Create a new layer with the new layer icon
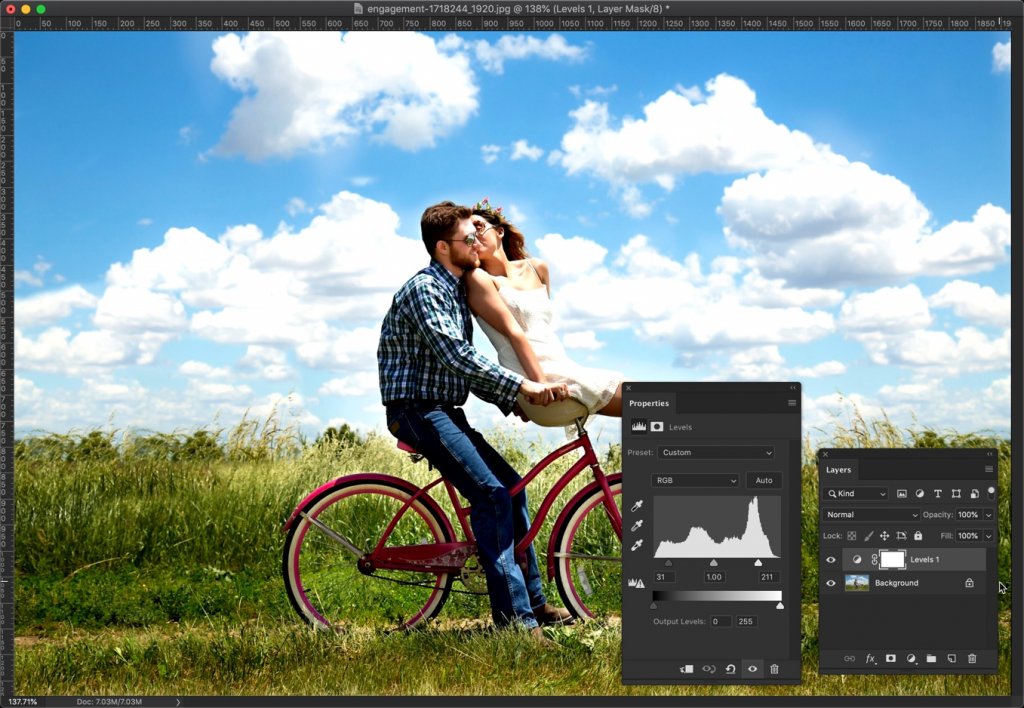 952,659
